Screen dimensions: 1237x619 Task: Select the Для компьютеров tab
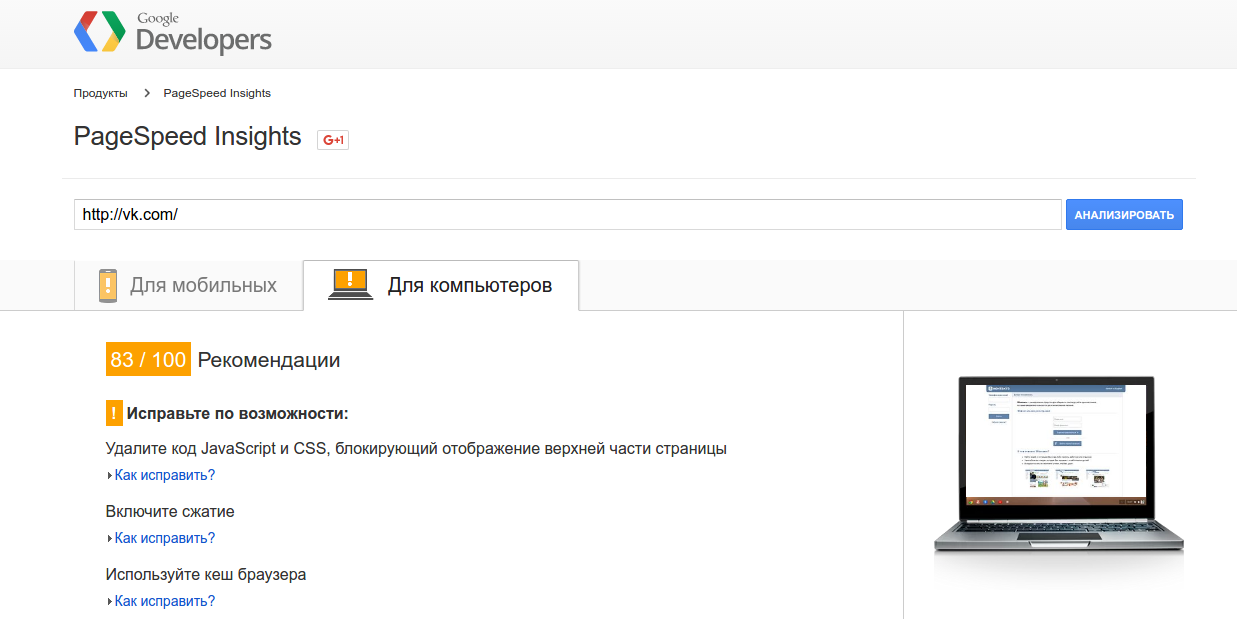[x=441, y=285]
